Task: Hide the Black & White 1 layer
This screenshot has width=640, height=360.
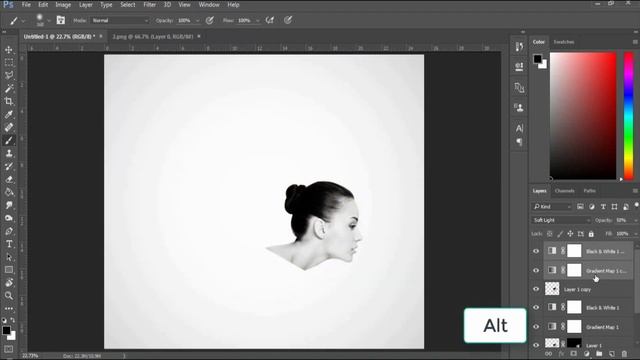Action: click(x=536, y=307)
